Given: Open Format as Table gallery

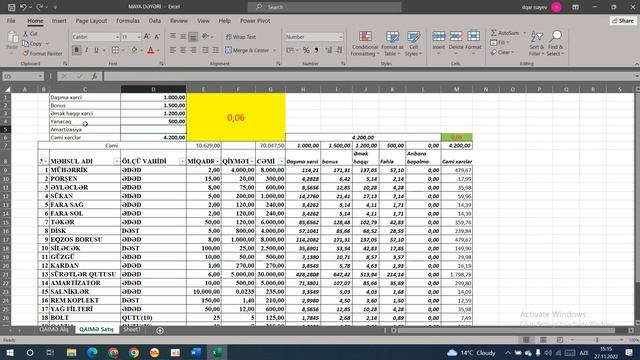Looking at the screenshot, I should pos(392,43).
